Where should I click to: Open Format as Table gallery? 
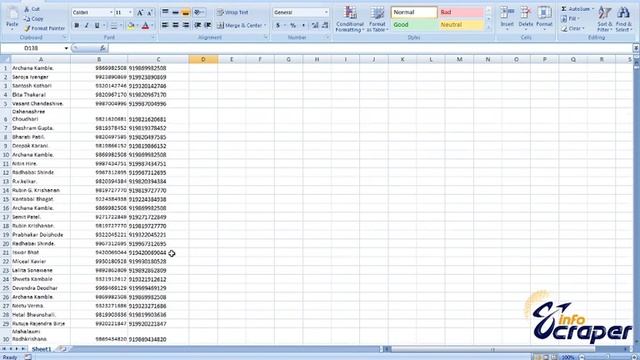coord(377,19)
